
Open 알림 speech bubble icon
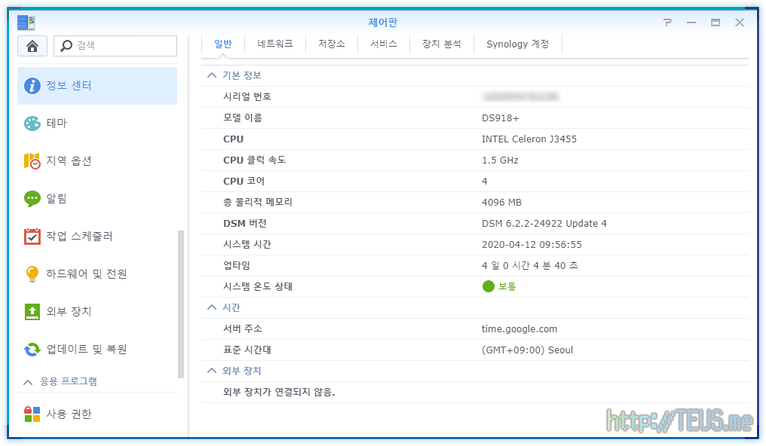[32, 199]
